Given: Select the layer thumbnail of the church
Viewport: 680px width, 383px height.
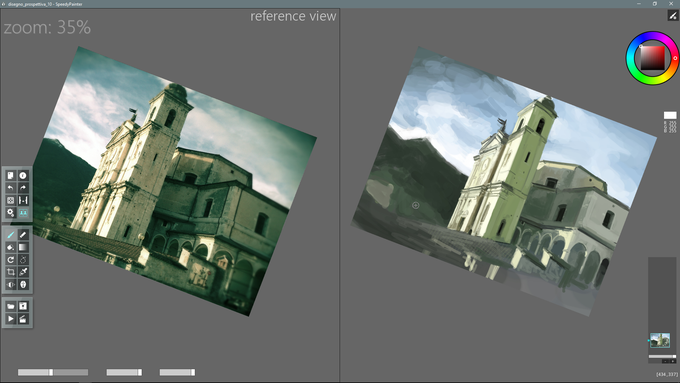Looking at the screenshot, I should (660, 340).
